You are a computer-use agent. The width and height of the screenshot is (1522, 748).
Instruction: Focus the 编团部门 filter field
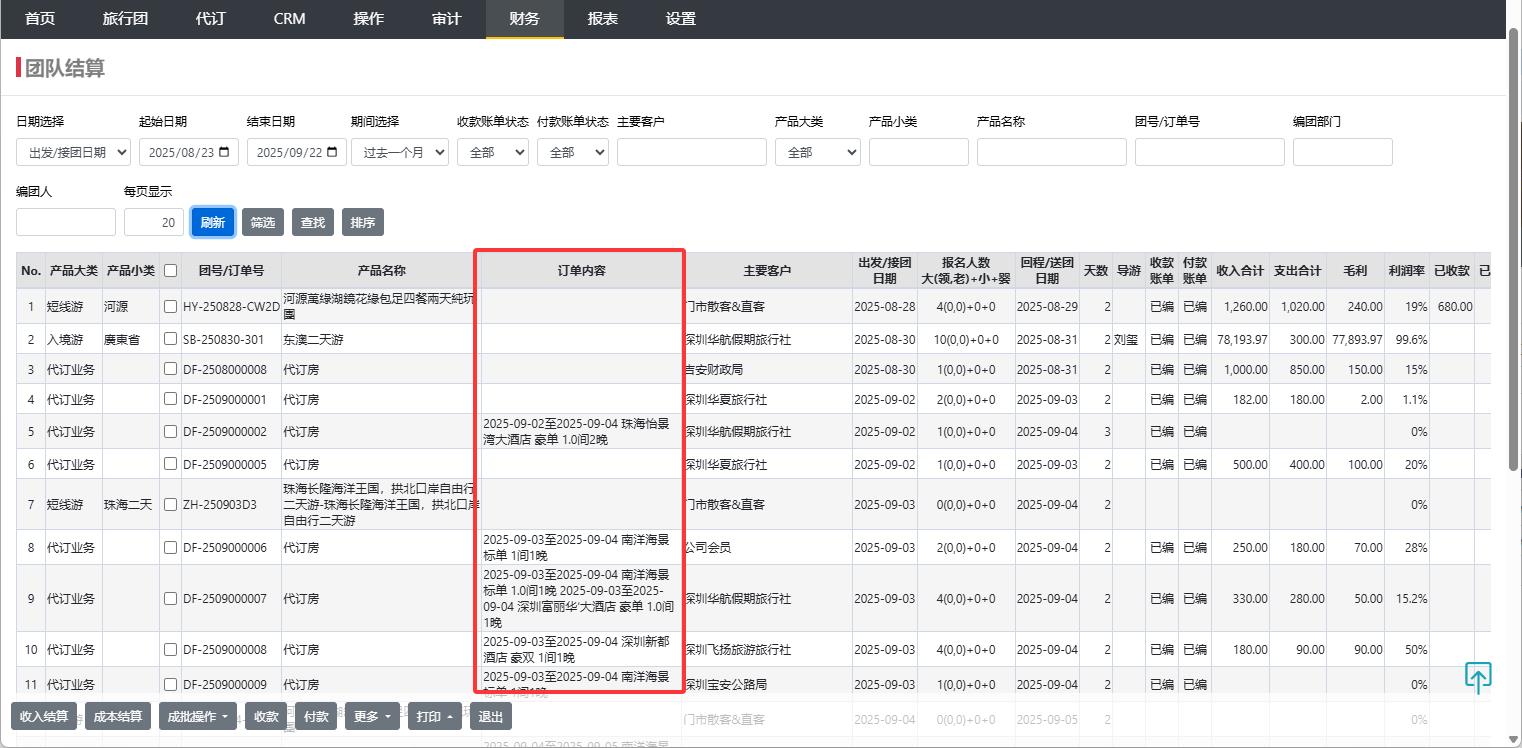point(1343,152)
